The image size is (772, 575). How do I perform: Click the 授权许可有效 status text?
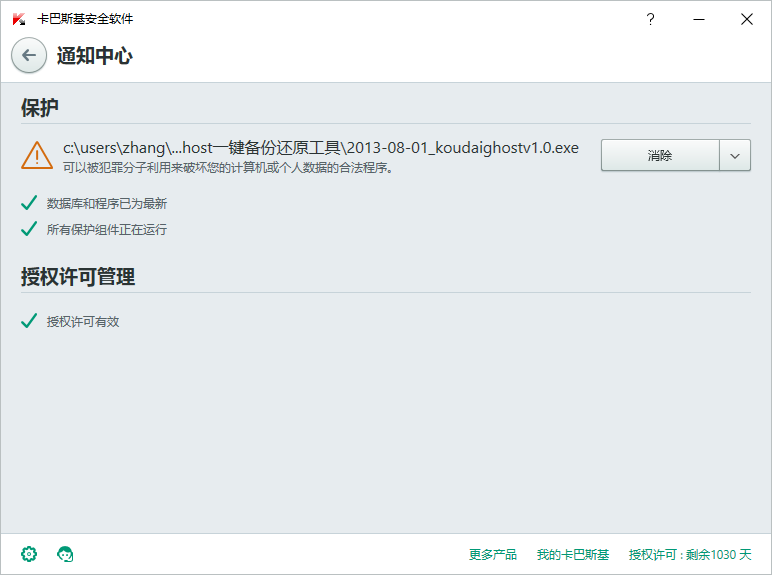[x=83, y=321]
